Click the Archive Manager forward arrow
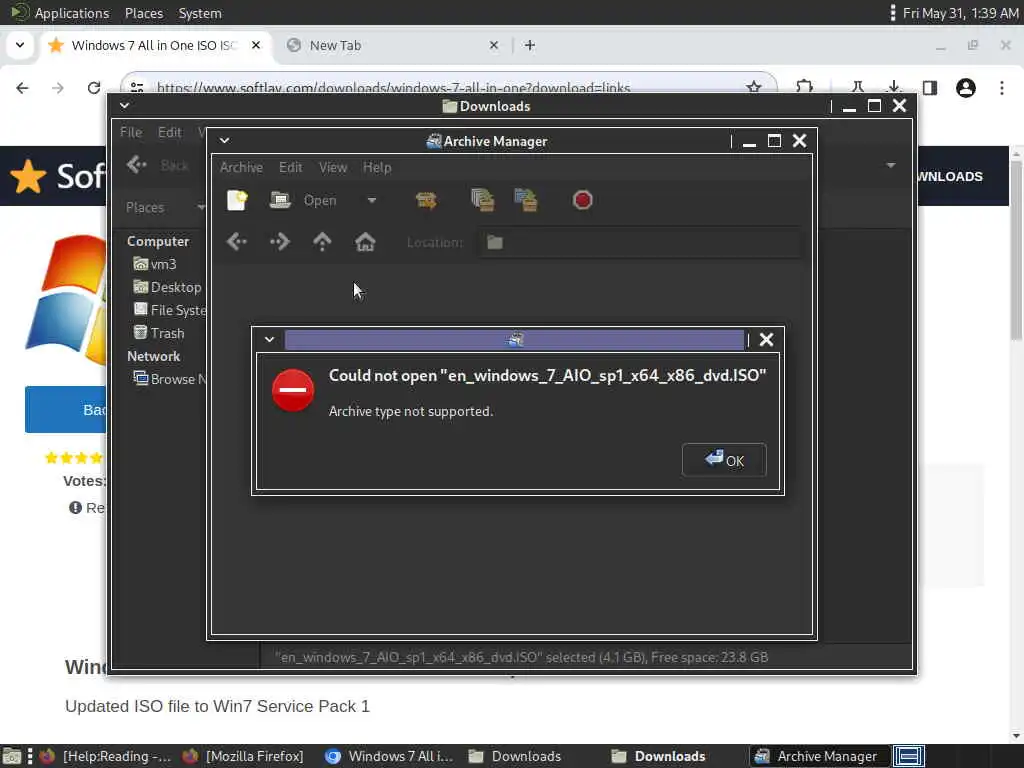1024x768 pixels. point(280,242)
